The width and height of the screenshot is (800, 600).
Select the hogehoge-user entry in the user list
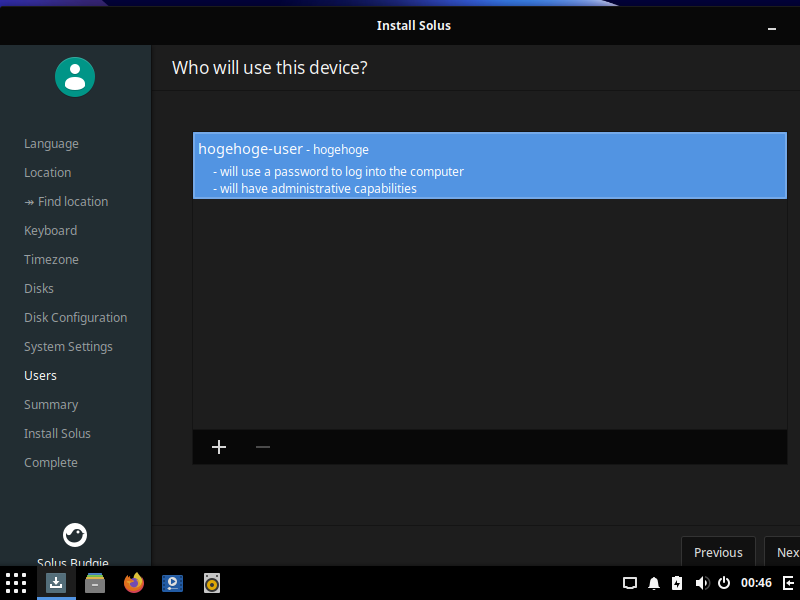coord(490,166)
